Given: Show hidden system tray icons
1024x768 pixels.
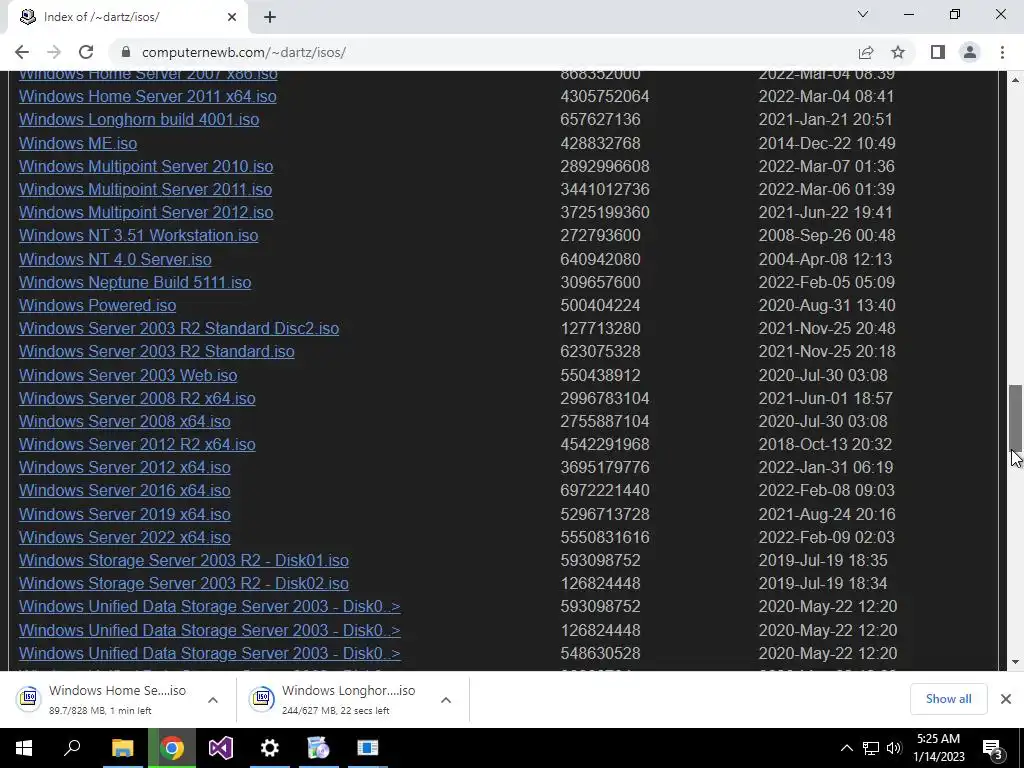Looking at the screenshot, I should coord(846,748).
